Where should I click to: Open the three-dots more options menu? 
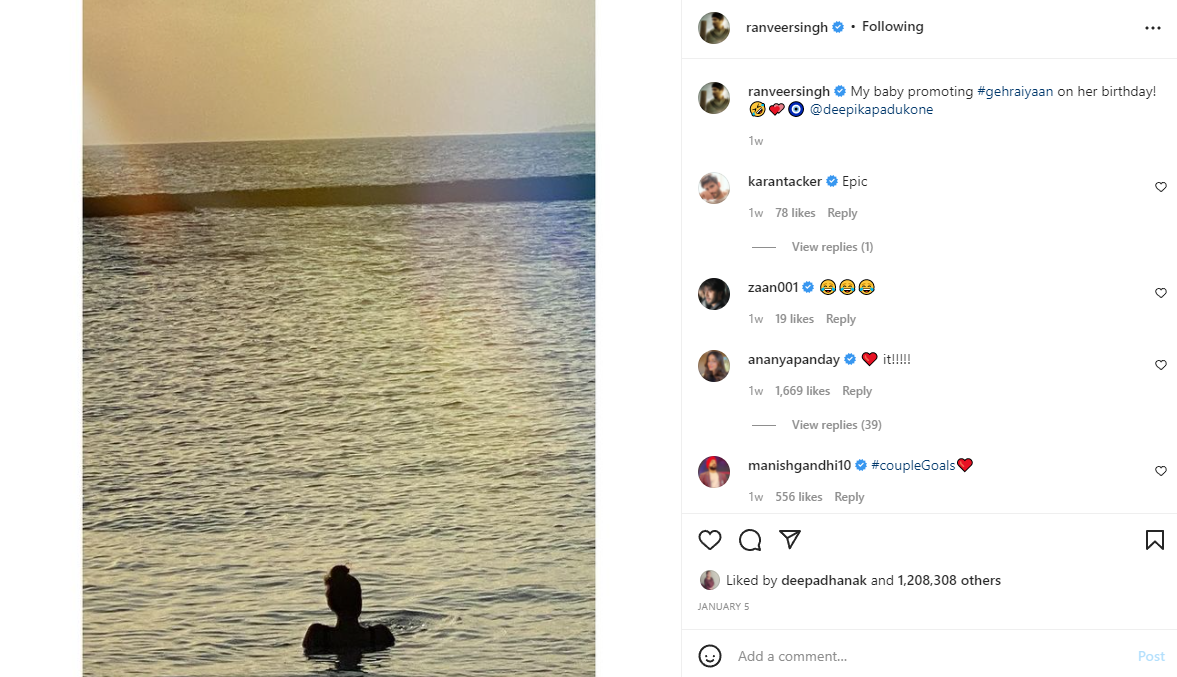(x=1153, y=28)
